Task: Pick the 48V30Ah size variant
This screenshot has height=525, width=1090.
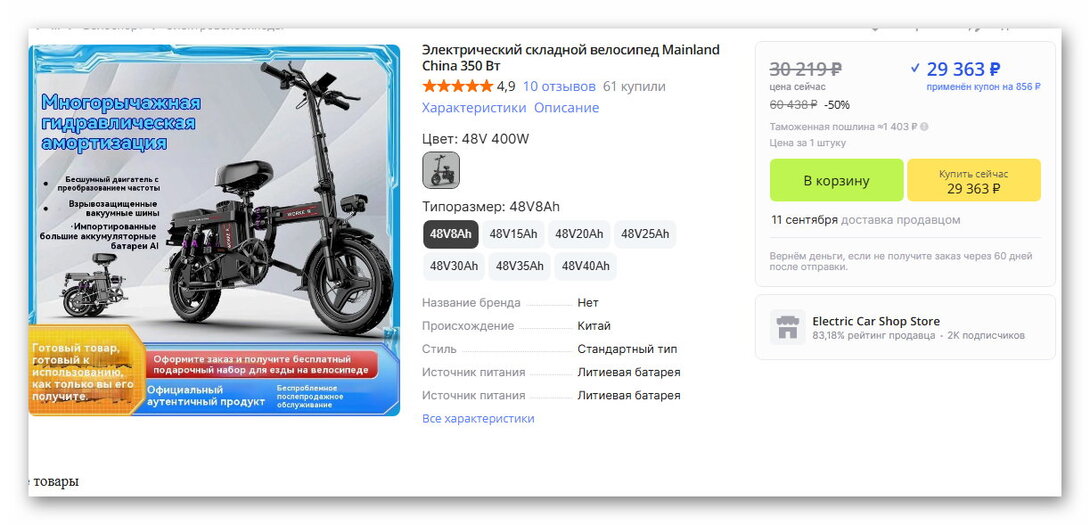Action: [x=454, y=266]
